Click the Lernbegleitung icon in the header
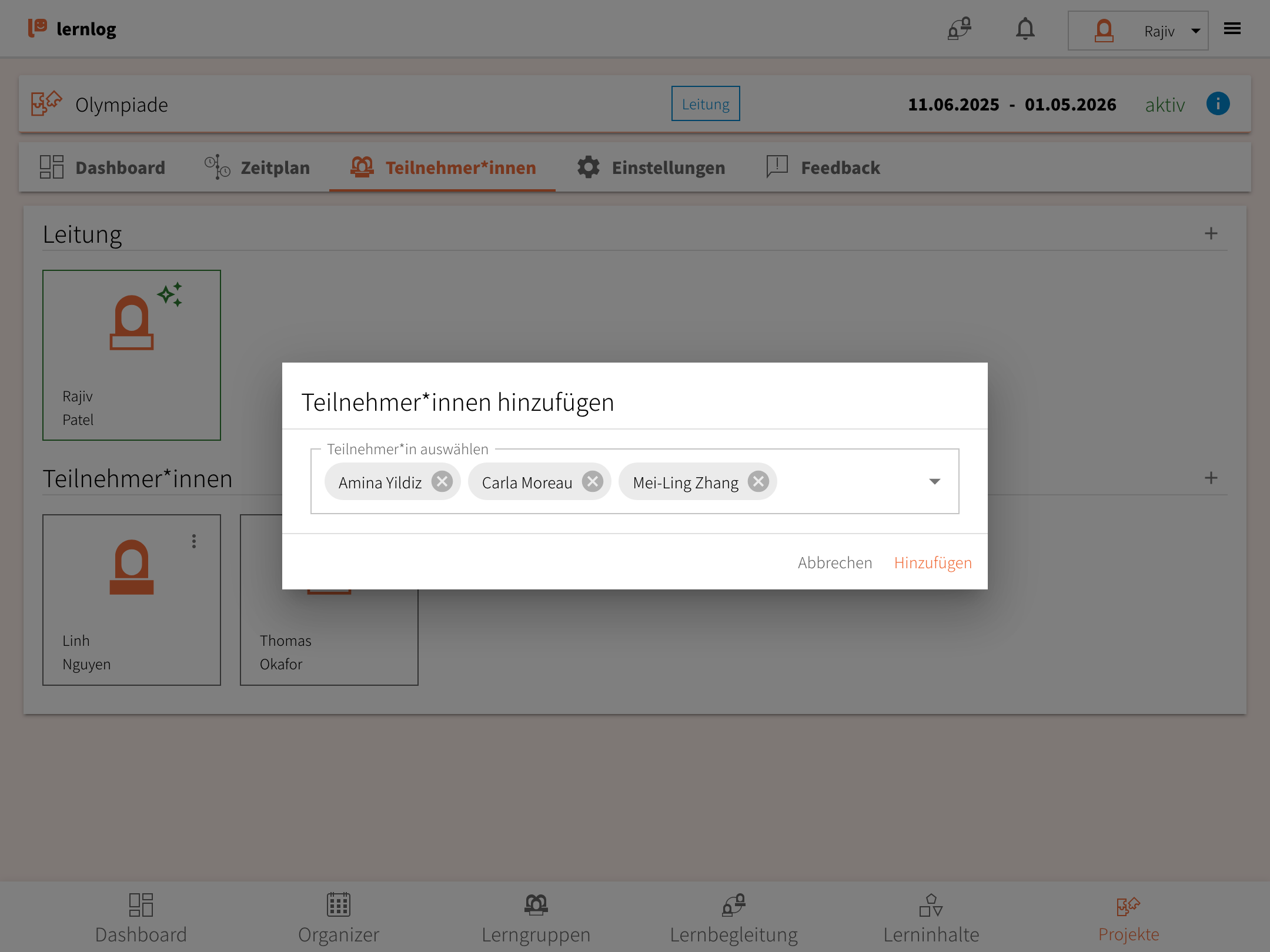The height and width of the screenshot is (952, 1270). (x=959, y=29)
